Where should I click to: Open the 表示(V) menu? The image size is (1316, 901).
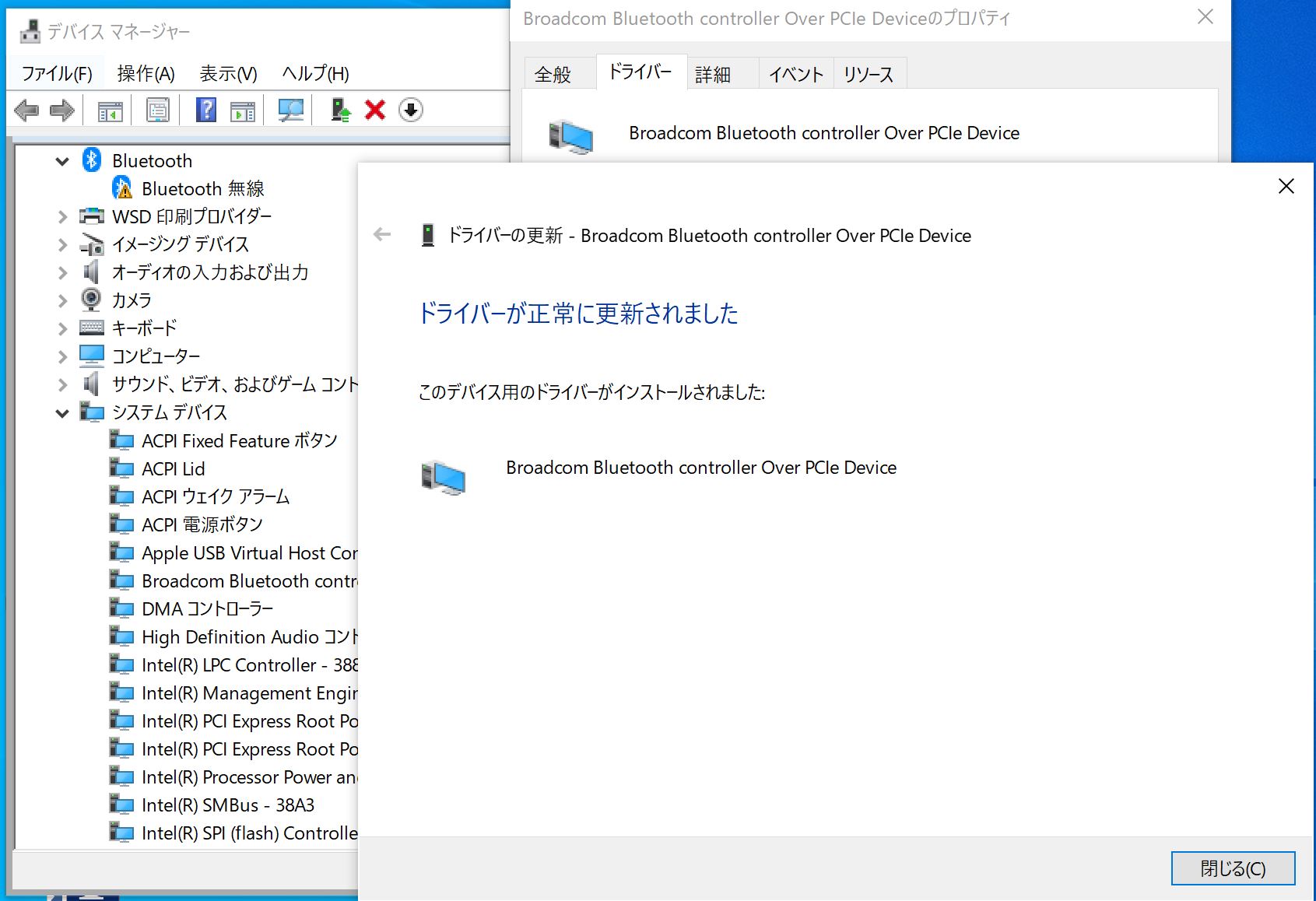click(x=228, y=73)
